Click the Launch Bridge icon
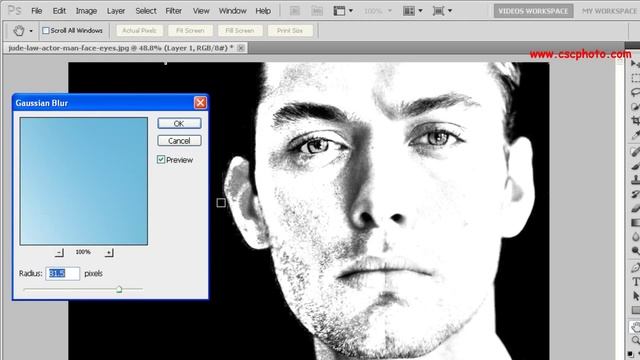Screen dimensions: 640x360 (295, 11)
